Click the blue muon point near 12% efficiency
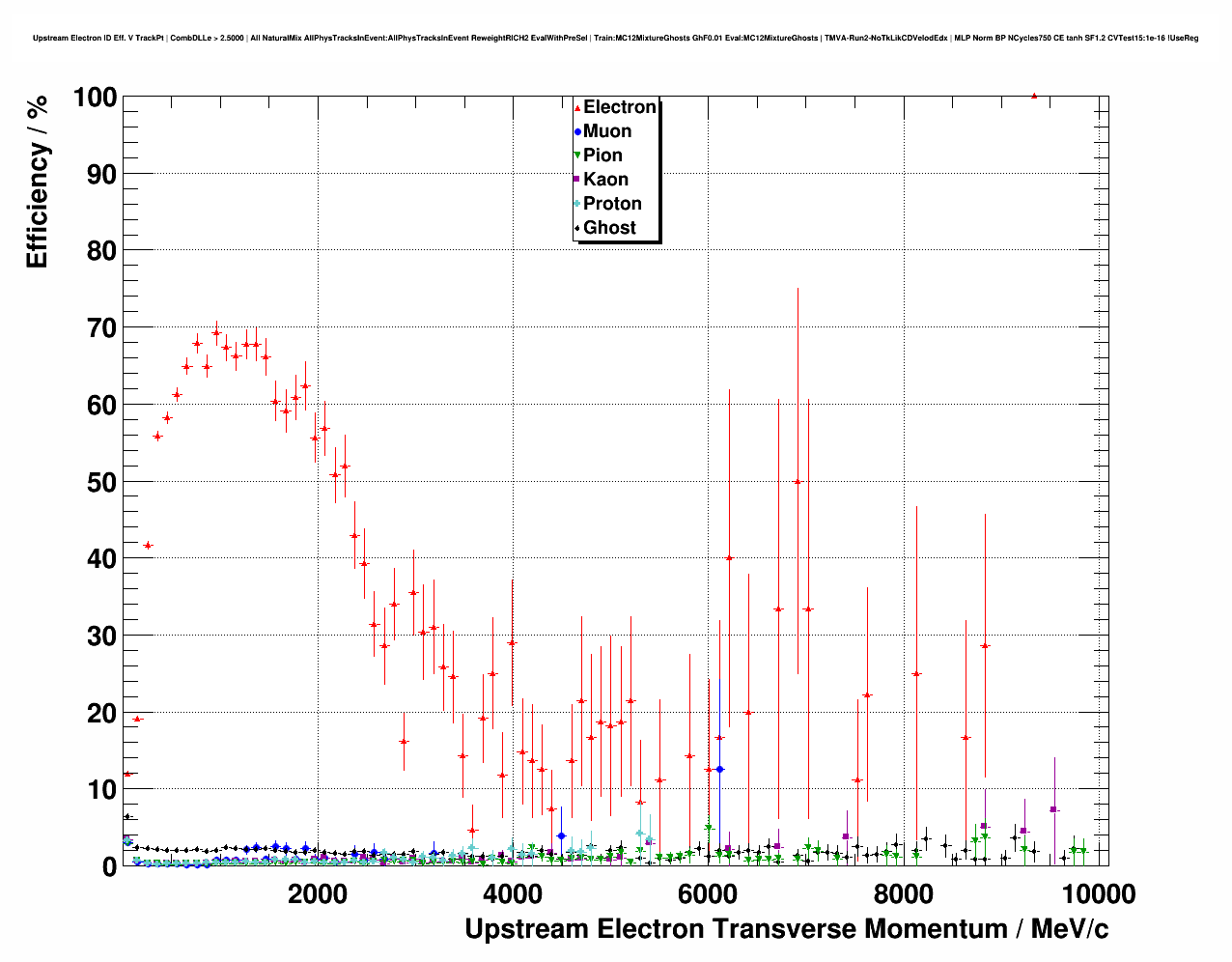Screen dimensions: 1232x962 click(x=719, y=769)
